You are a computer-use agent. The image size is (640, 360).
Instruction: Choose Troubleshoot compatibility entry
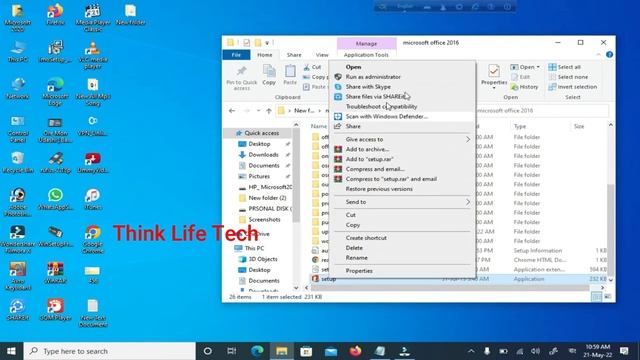(x=381, y=107)
